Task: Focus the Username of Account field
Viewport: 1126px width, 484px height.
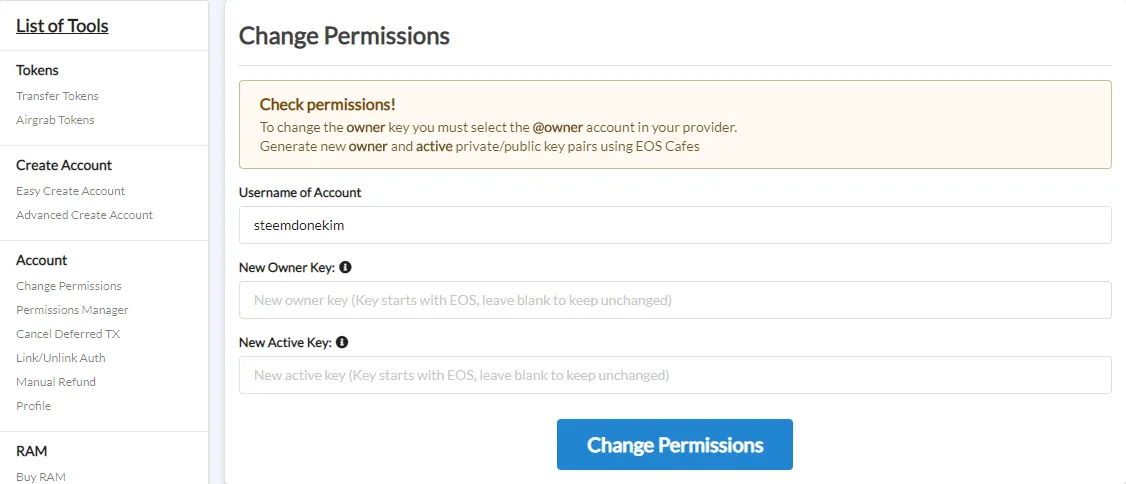Action: coord(675,225)
